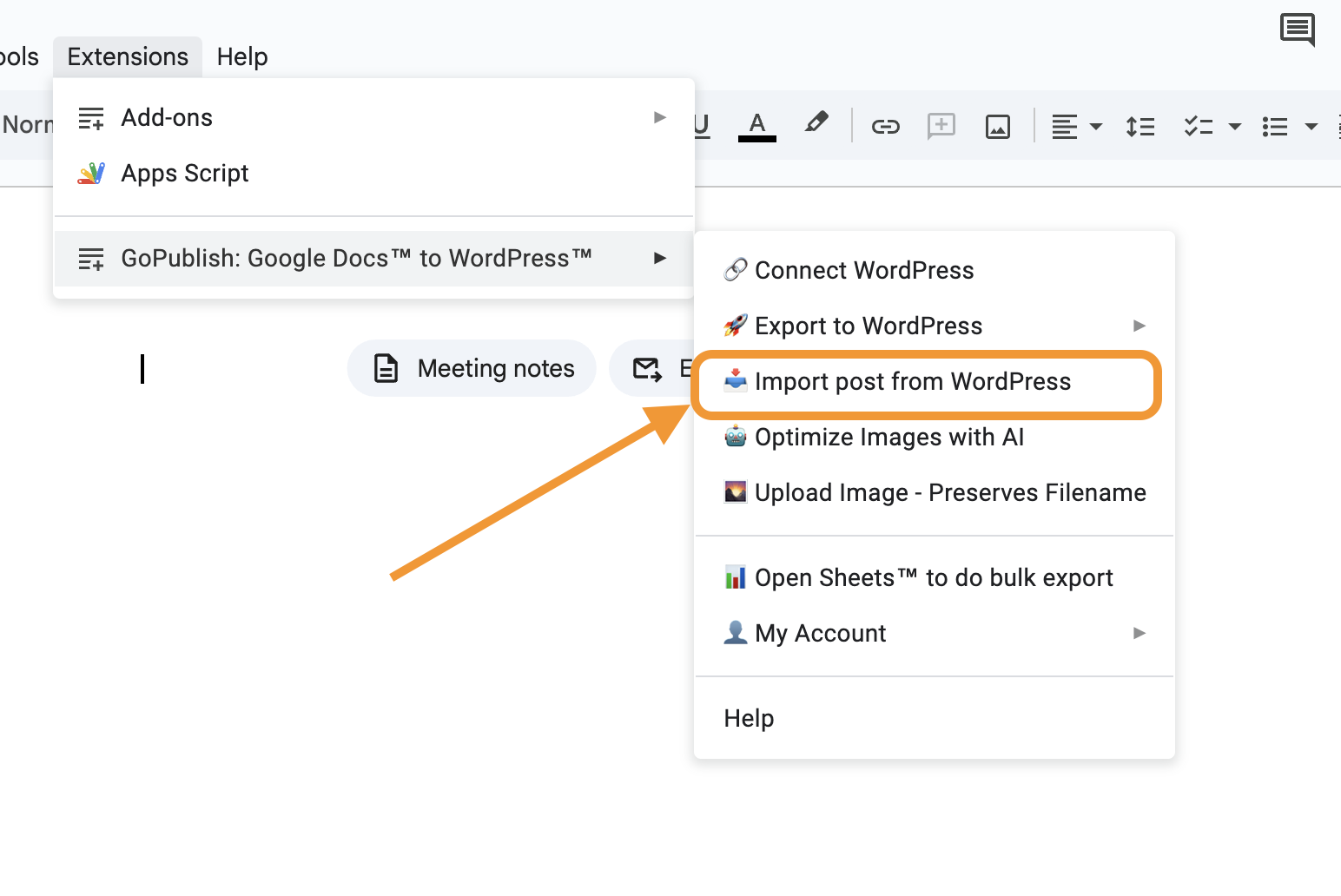The width and height of the screenshot is (1341, 896).
Task: Open Apps Script from Extensions menu
Action: (373, 174)
